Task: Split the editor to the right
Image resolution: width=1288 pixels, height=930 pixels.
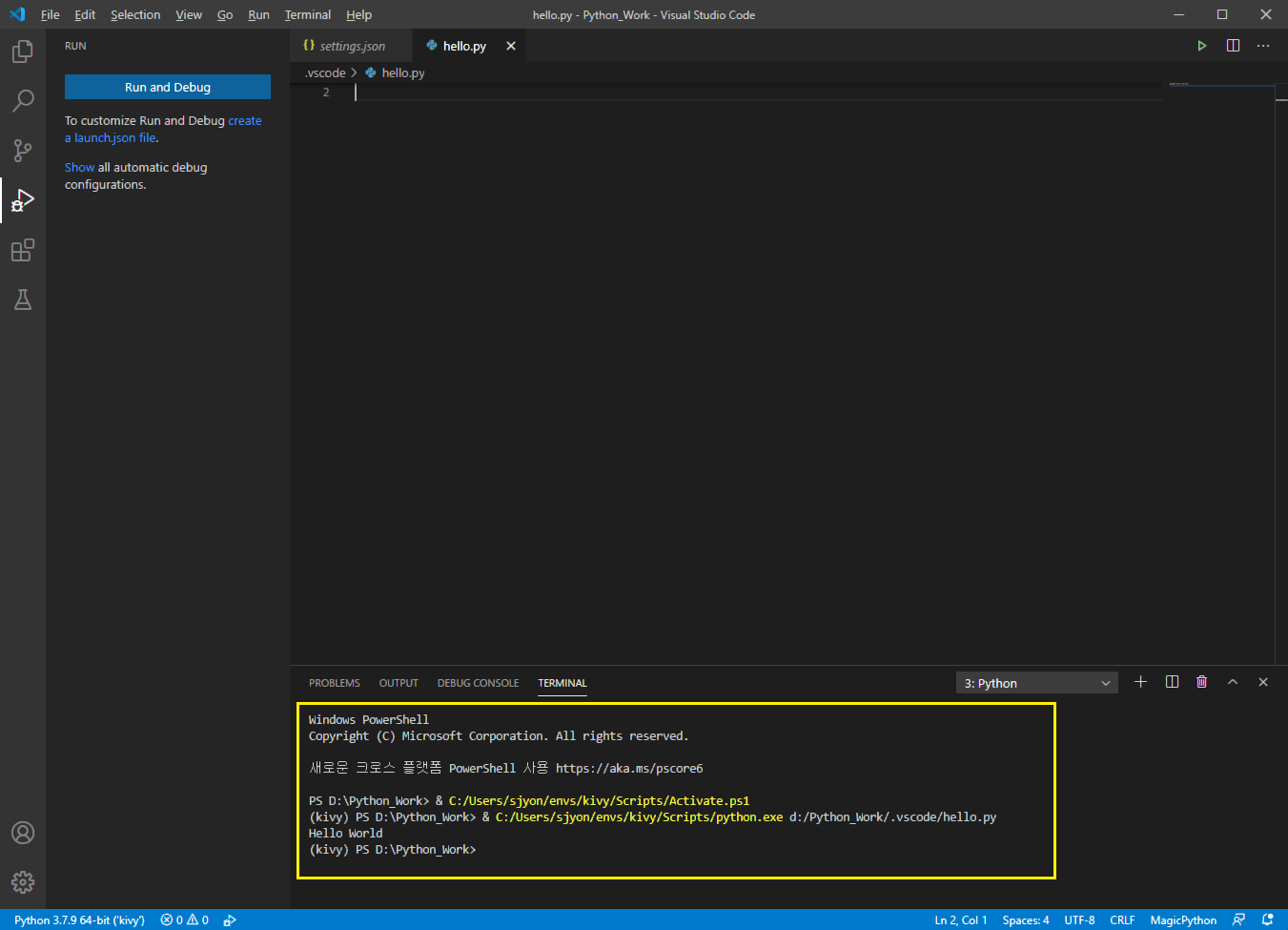Action: 1233,46
